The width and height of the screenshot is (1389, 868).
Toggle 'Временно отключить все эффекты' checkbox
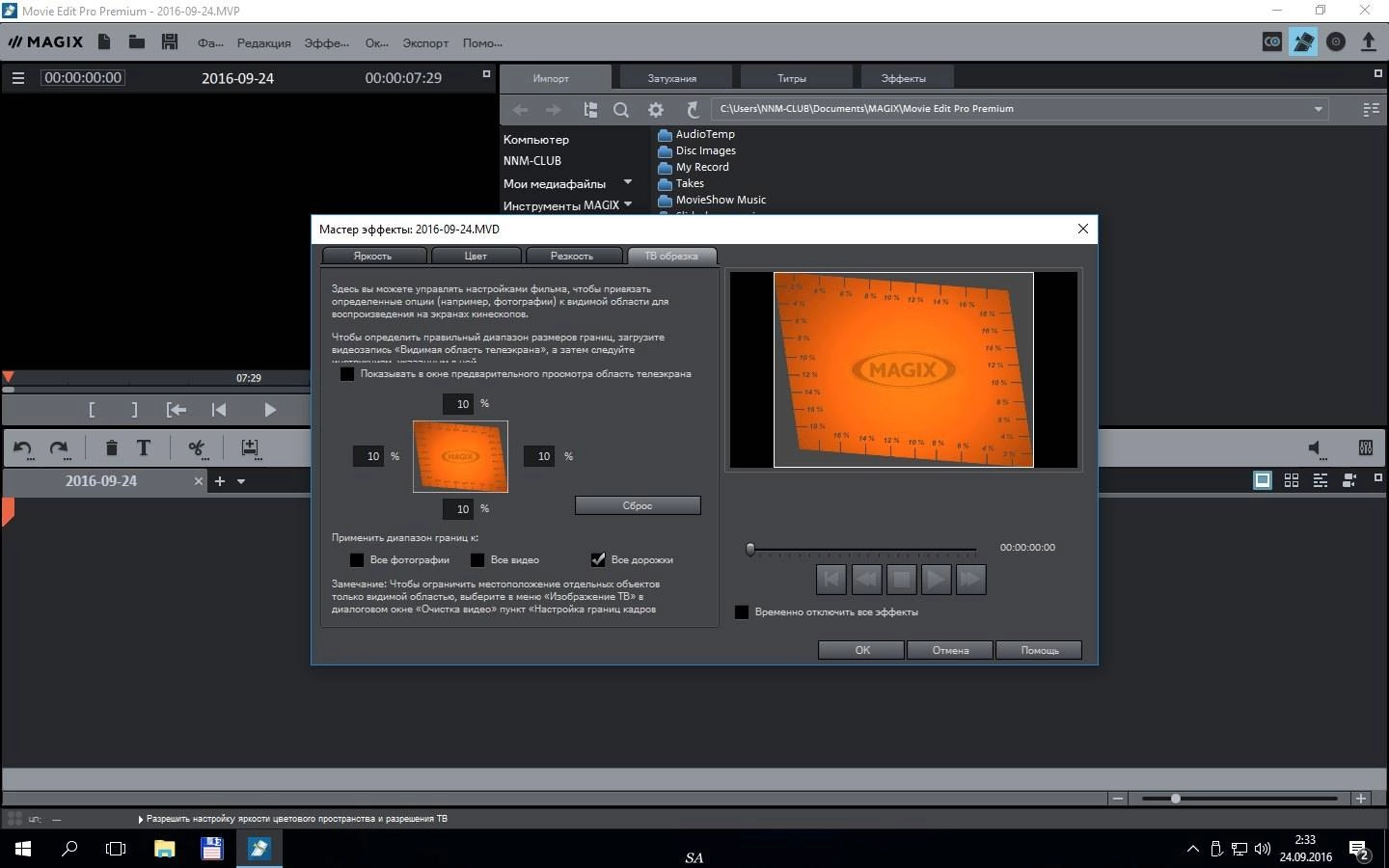tap(742, 612)
